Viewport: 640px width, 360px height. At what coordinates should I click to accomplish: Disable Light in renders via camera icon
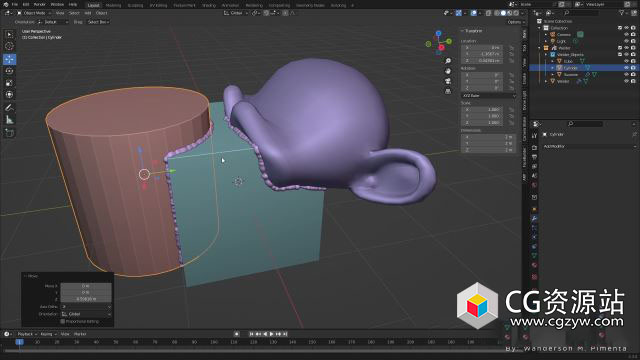pyautogui.click(x=633, y=41)
